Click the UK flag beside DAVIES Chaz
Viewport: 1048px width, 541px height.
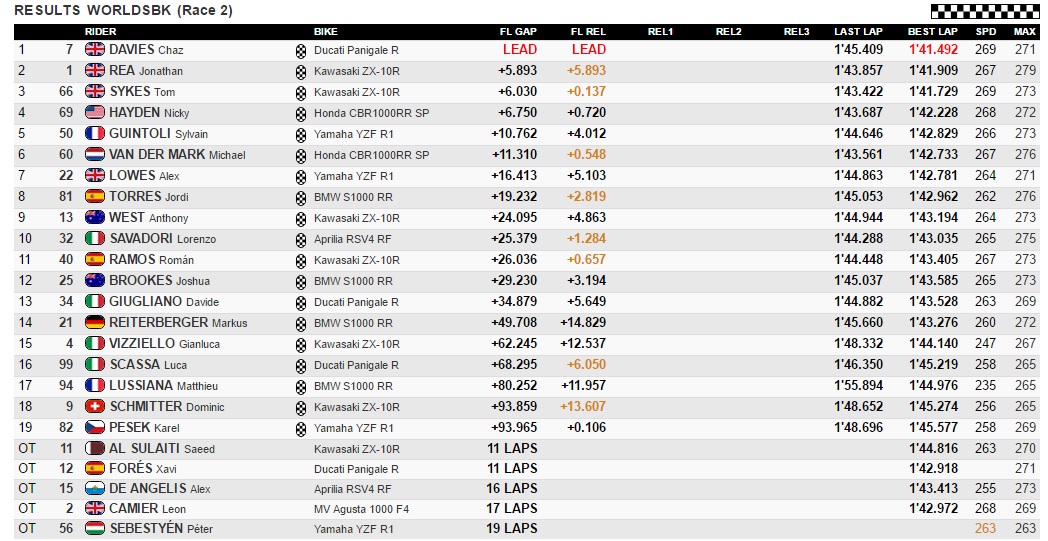95,50
